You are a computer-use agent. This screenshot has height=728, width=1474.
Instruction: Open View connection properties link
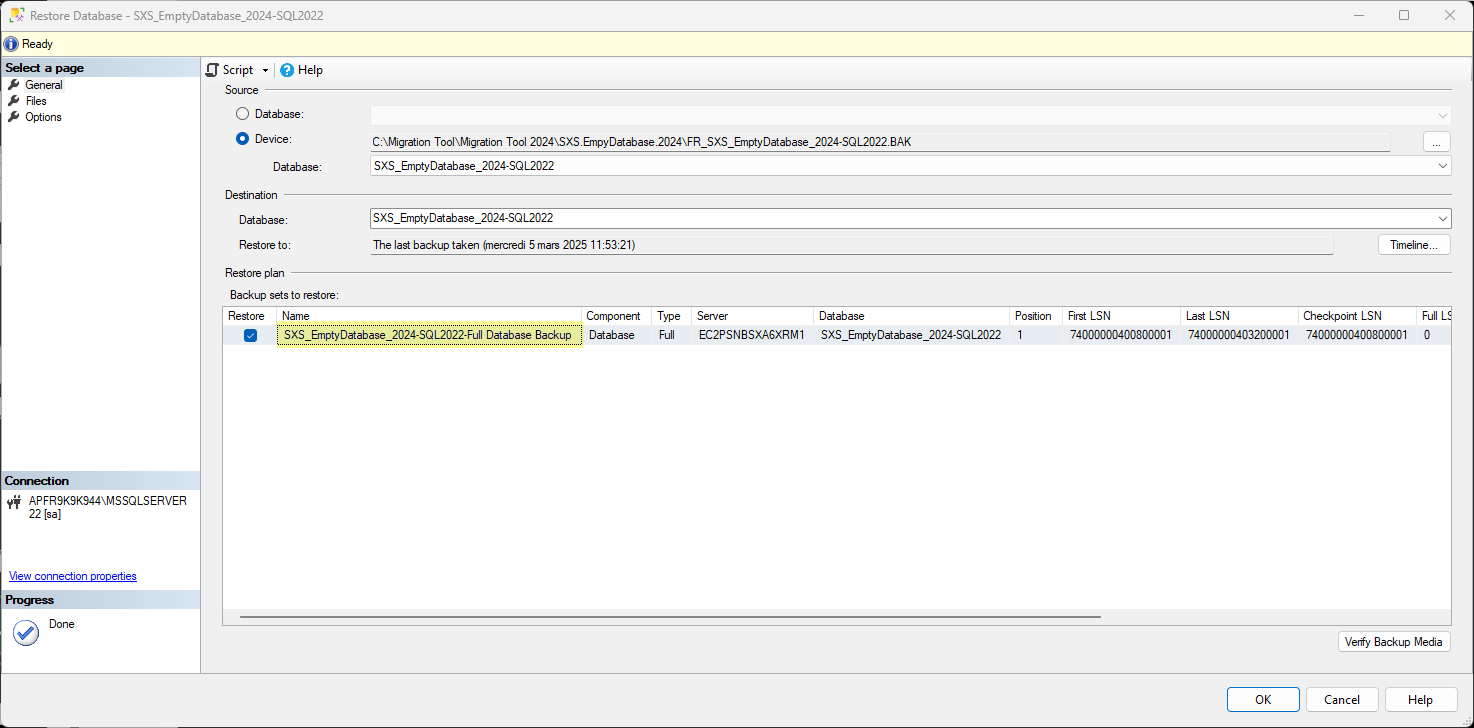click(73, 576)
